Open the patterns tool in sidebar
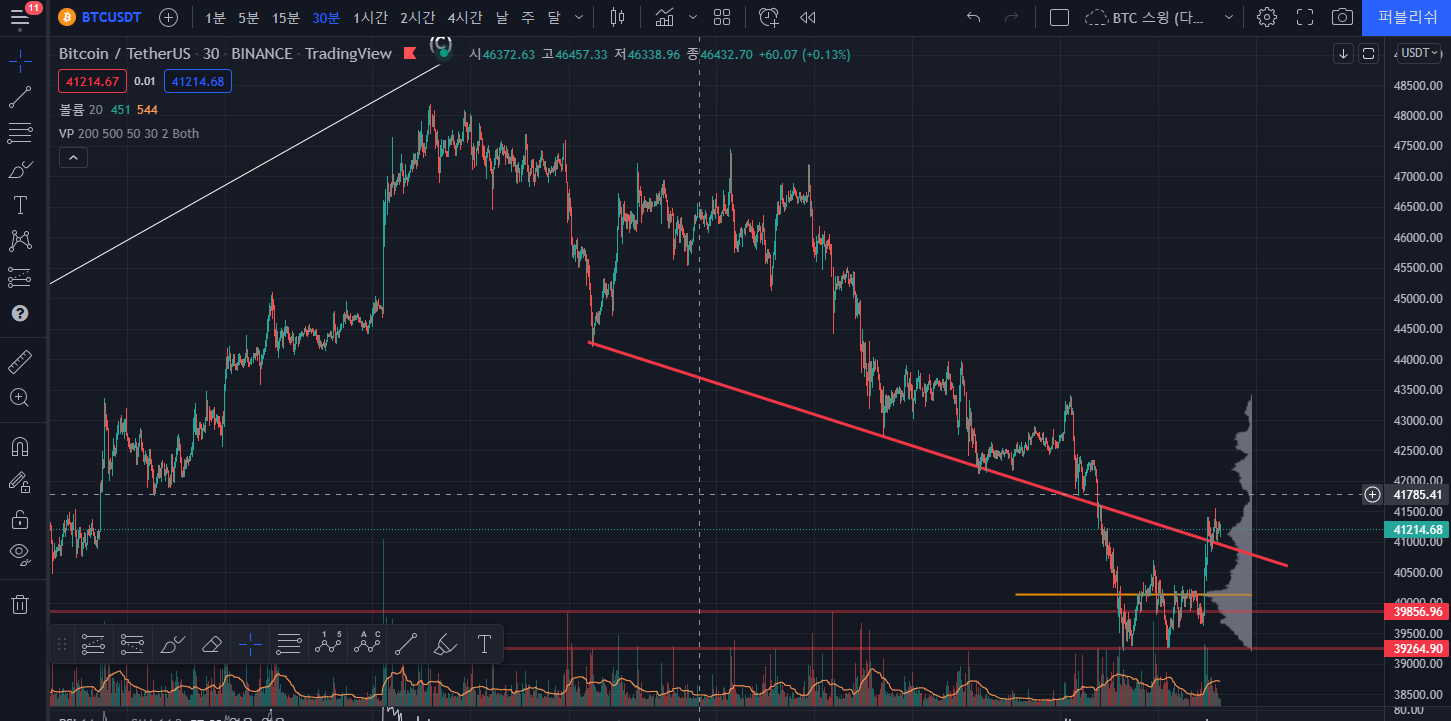Screen dimensions: 1451x721 pos(20,241)
